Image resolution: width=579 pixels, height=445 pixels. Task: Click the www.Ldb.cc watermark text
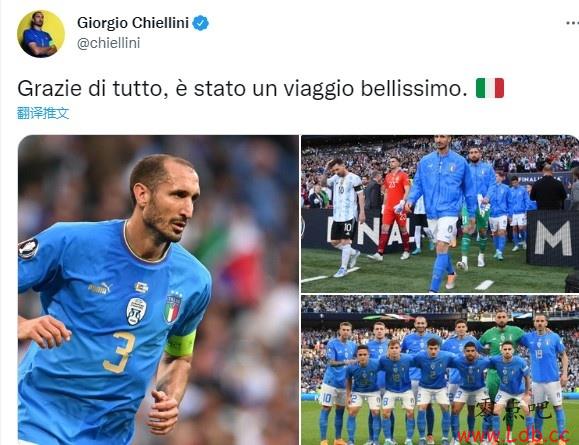(x=513, y=435)
